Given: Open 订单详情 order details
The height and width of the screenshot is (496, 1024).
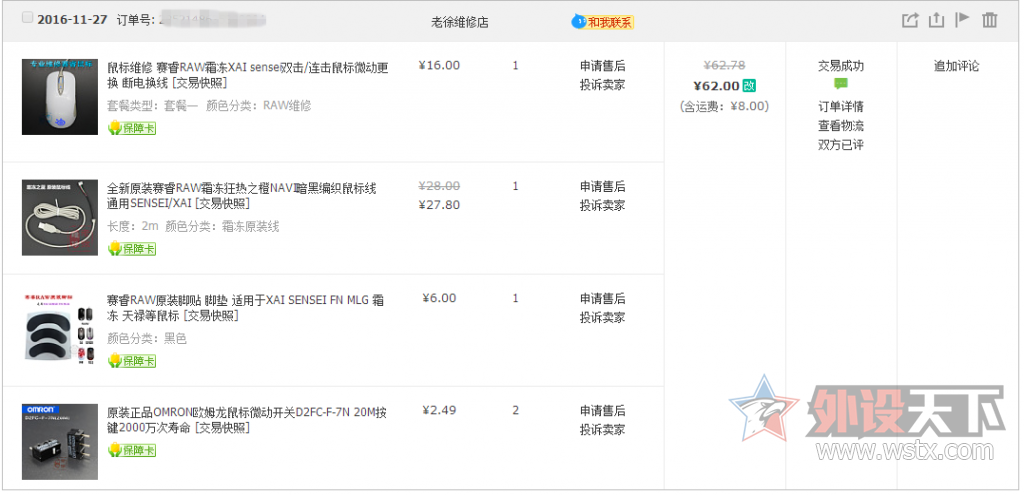Looking at the screenshot, I should [841, 106].
